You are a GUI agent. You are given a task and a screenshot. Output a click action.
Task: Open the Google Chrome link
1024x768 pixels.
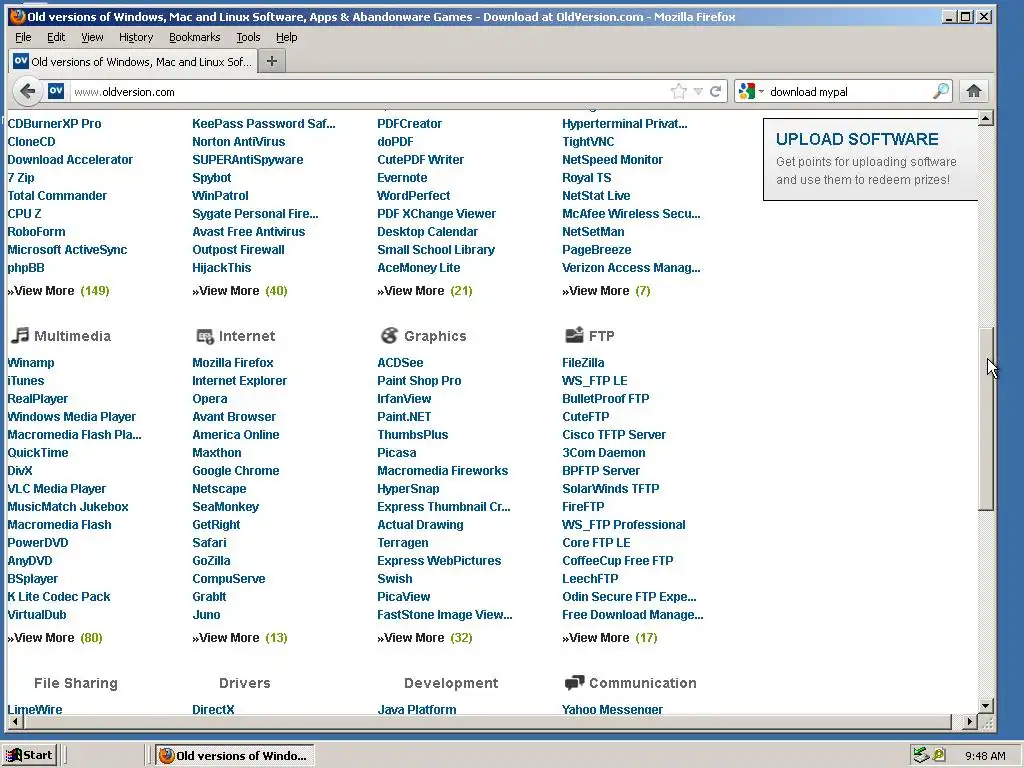[x=236, y=470]
